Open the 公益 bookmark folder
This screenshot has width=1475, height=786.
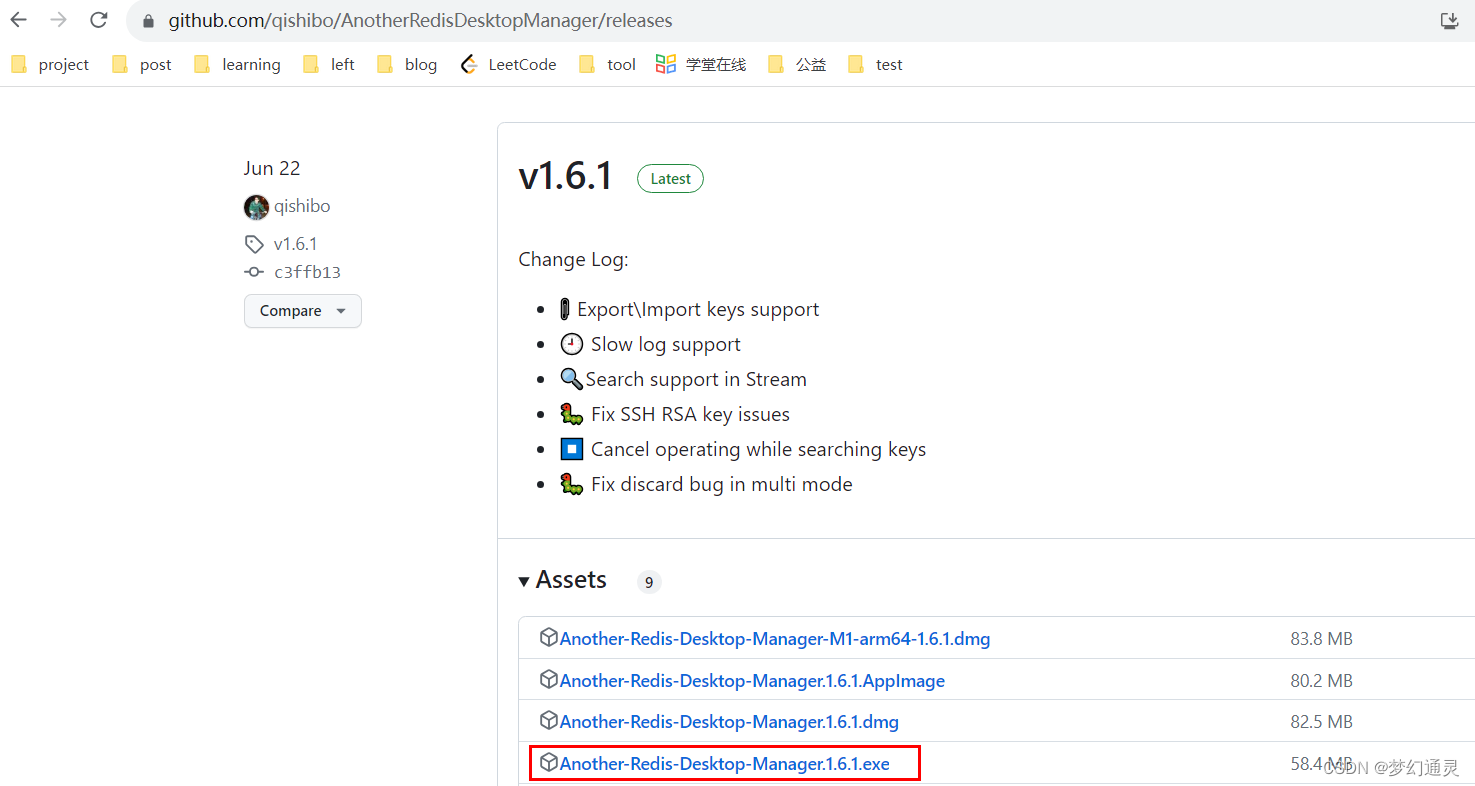click(x=797, y=65)
